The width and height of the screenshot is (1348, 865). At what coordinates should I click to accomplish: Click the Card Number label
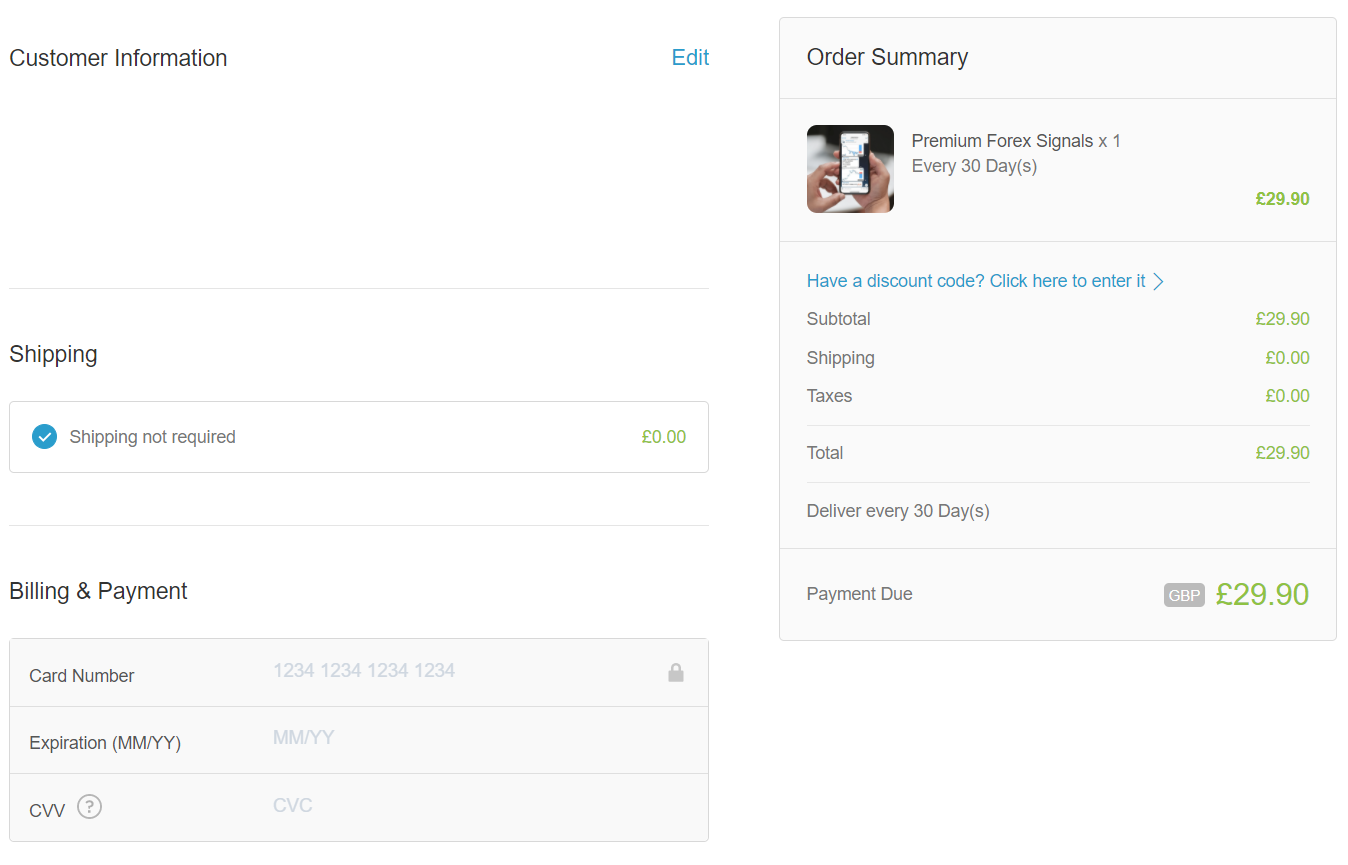tap(82, 676)
